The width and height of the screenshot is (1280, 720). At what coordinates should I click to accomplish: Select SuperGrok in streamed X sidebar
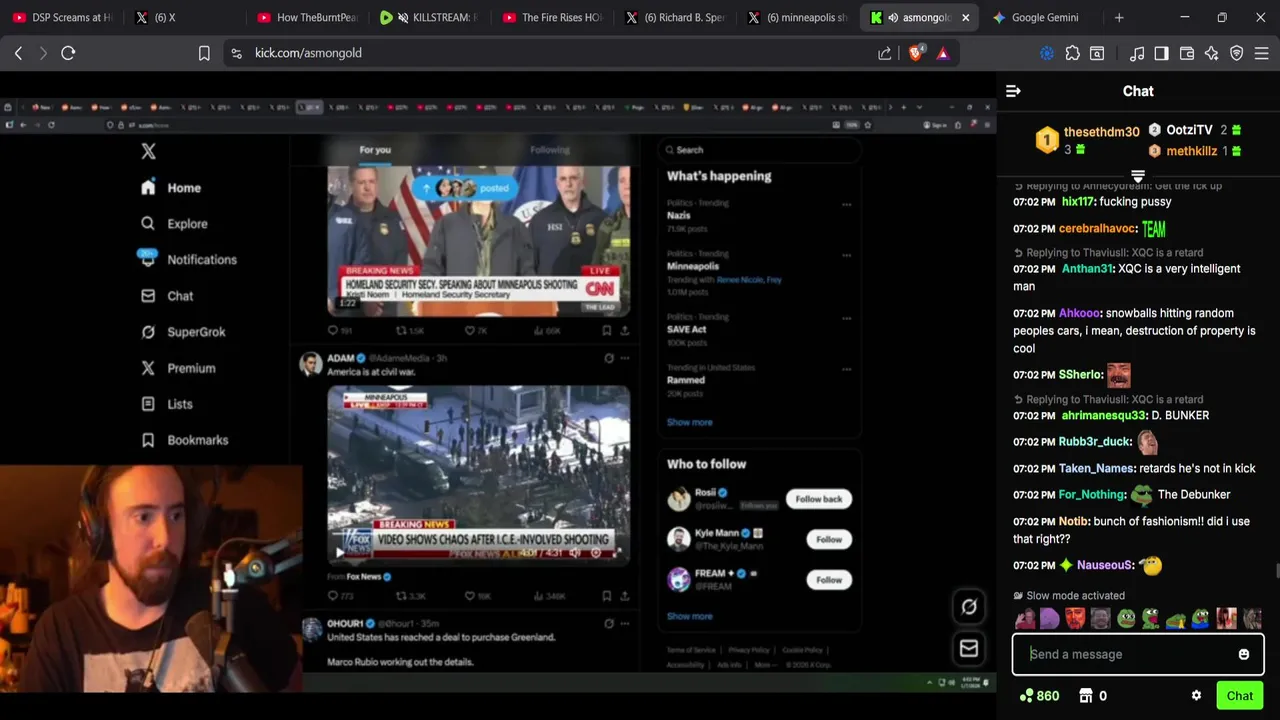coord(183,332)
